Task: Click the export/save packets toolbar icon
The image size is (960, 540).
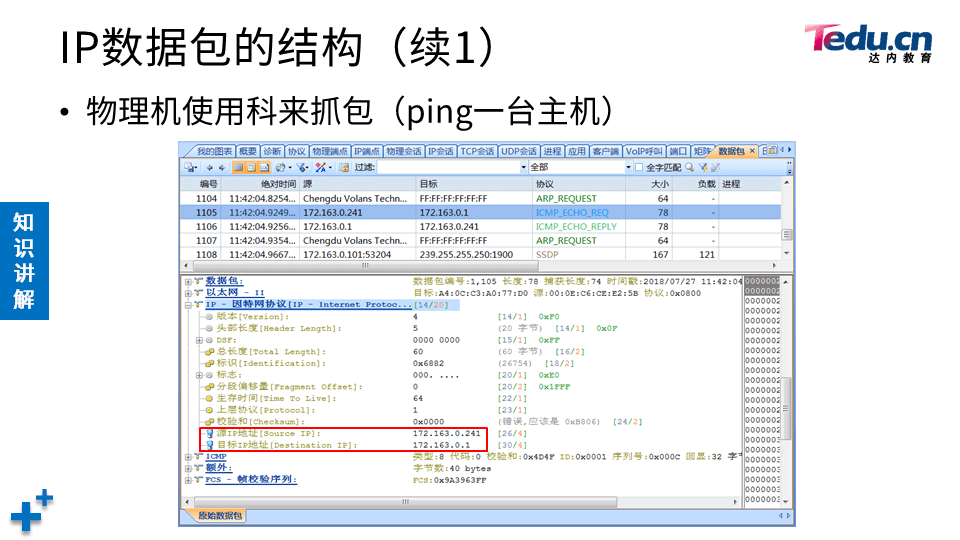Action: (190, 167)
